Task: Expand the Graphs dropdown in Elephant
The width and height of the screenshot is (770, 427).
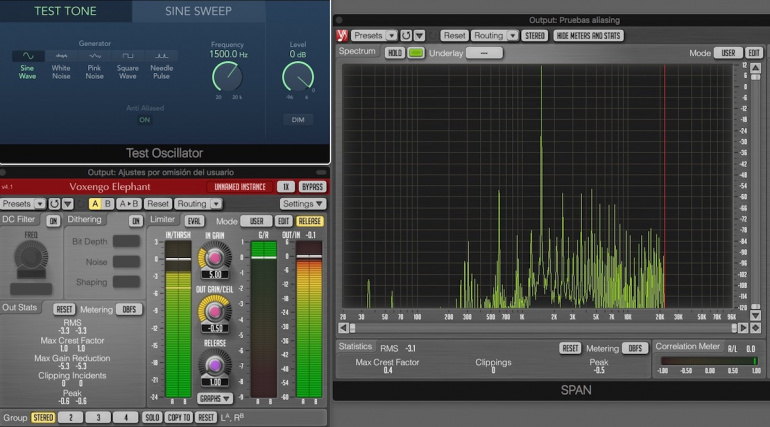Action: click(x=214, y=398)
